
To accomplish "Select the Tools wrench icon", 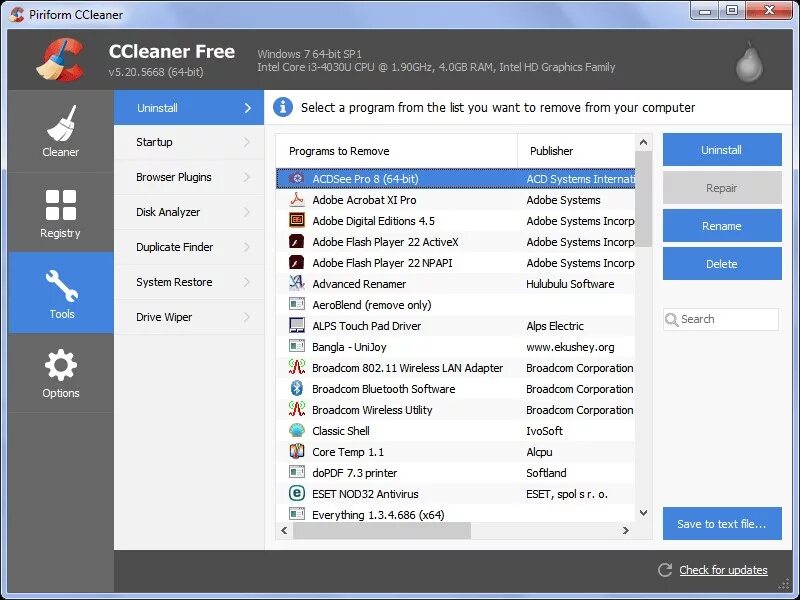I will [x=61, y=286].
